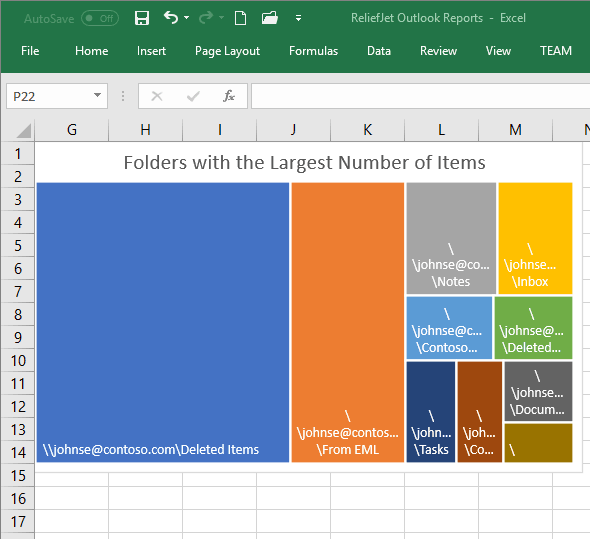Open Customize Quick Access Toolbar menu
This screenshot has height=539, width=590.
(298, 18)
